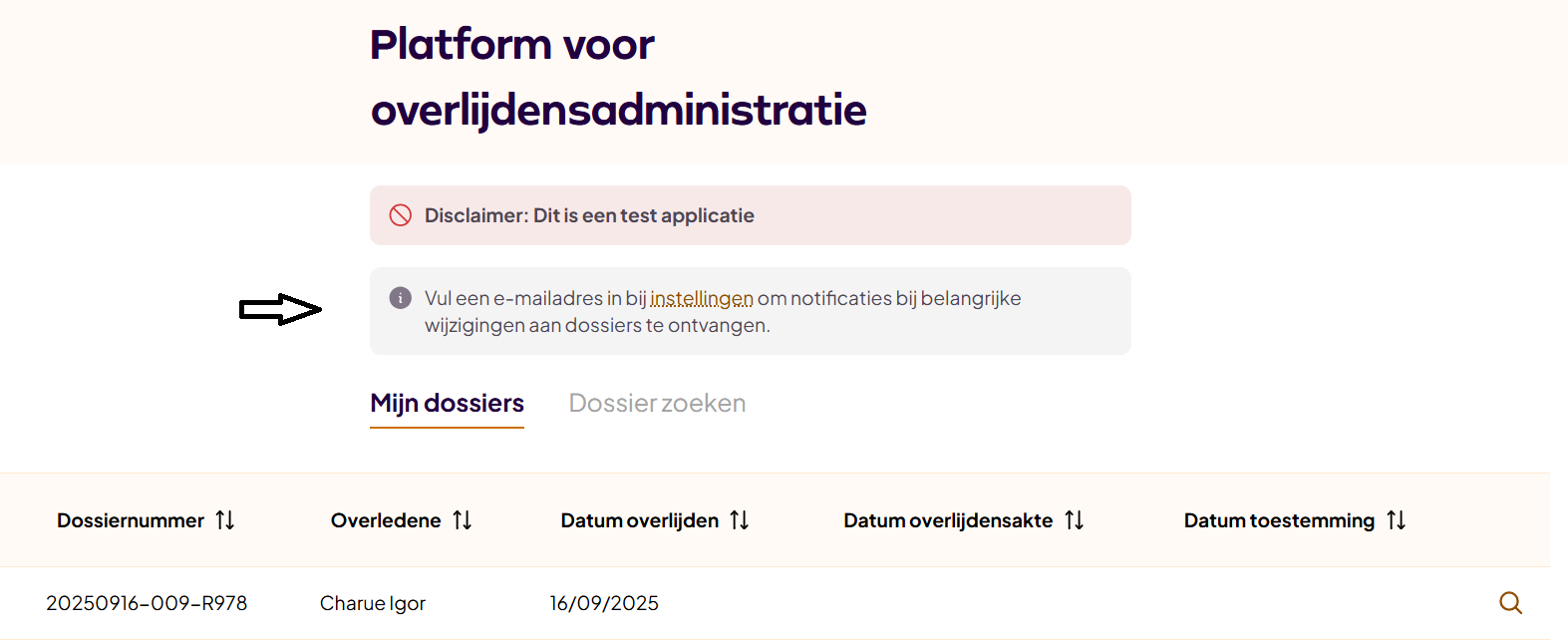The height and width of the screenshot is (640, 1568).
Task: Select the Mijn dossiers tab
Action: point(447,403)
